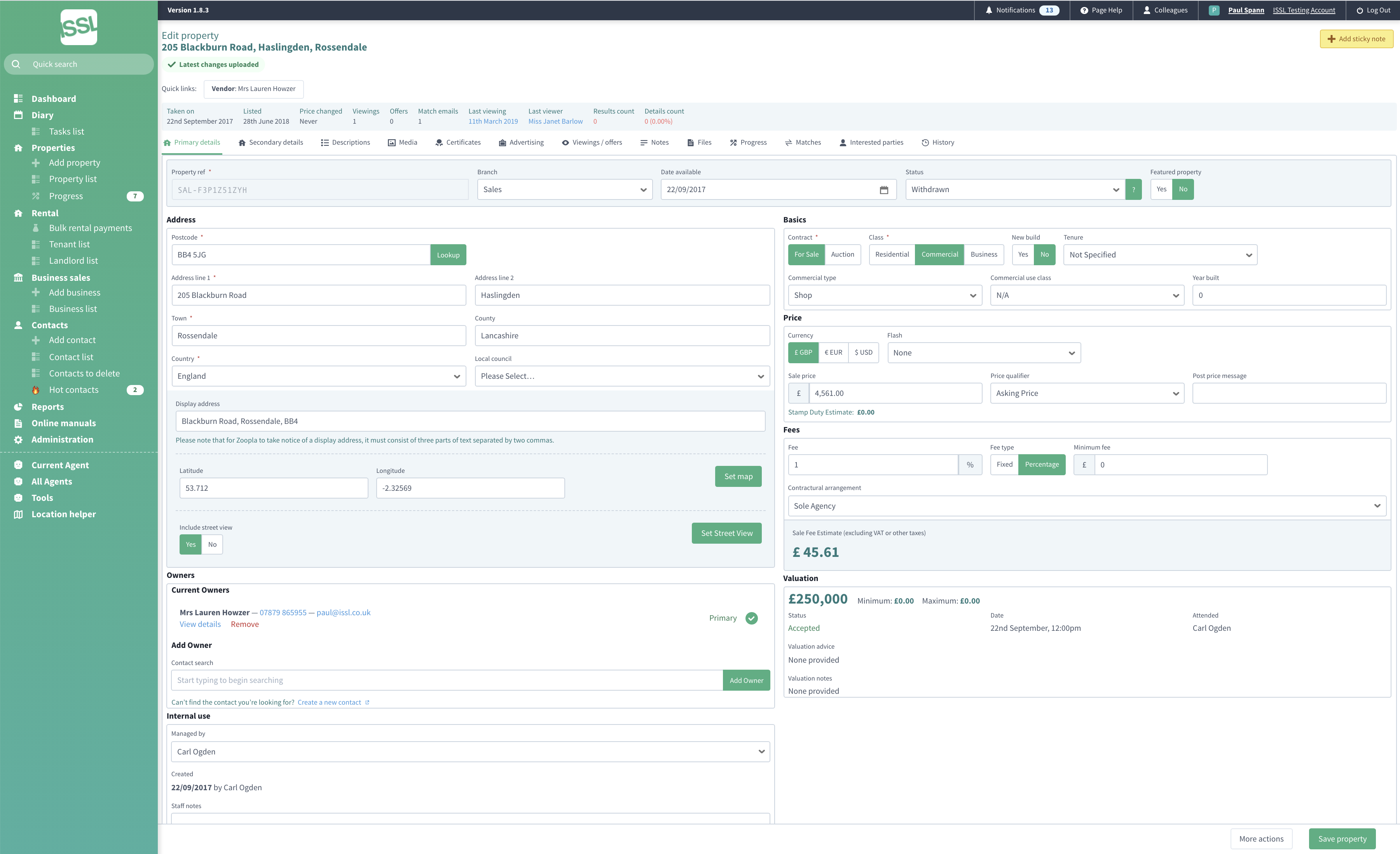Switch Fee type to Fixed
1400x854 pixels.
1004,464
